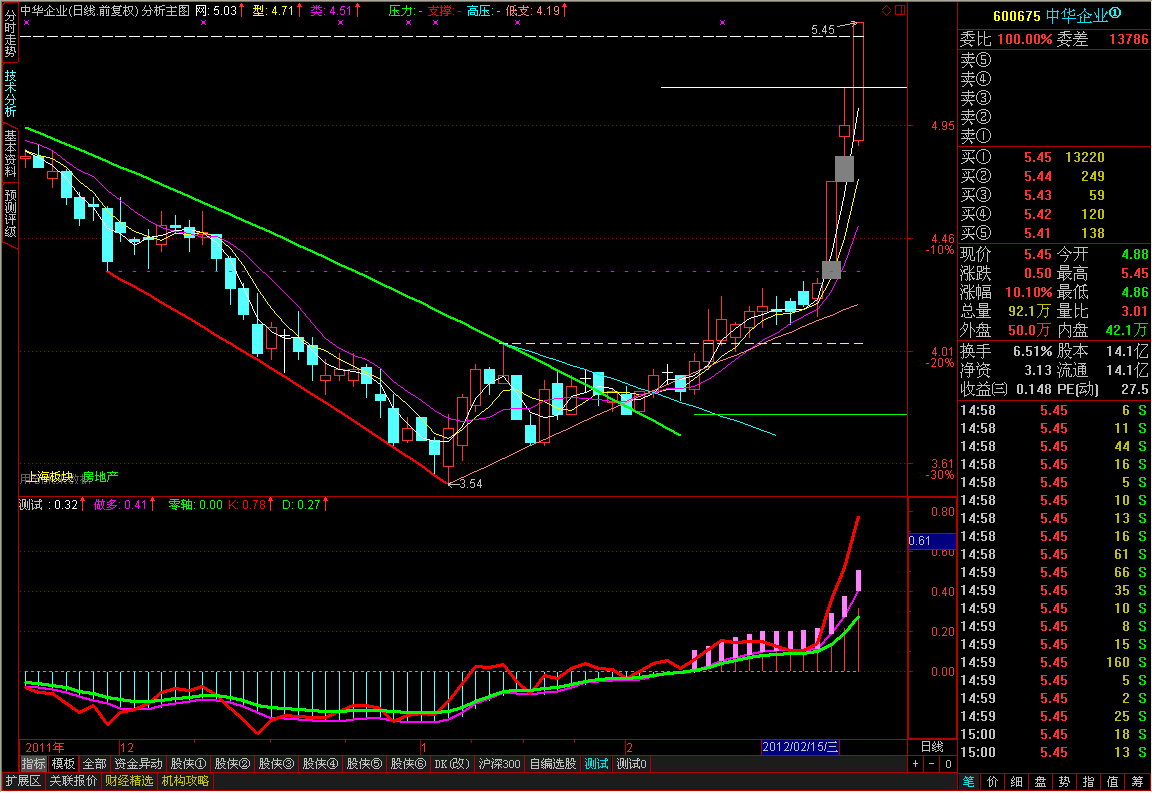Open the 财经精选 link
1152x793 pixels.
129,781
